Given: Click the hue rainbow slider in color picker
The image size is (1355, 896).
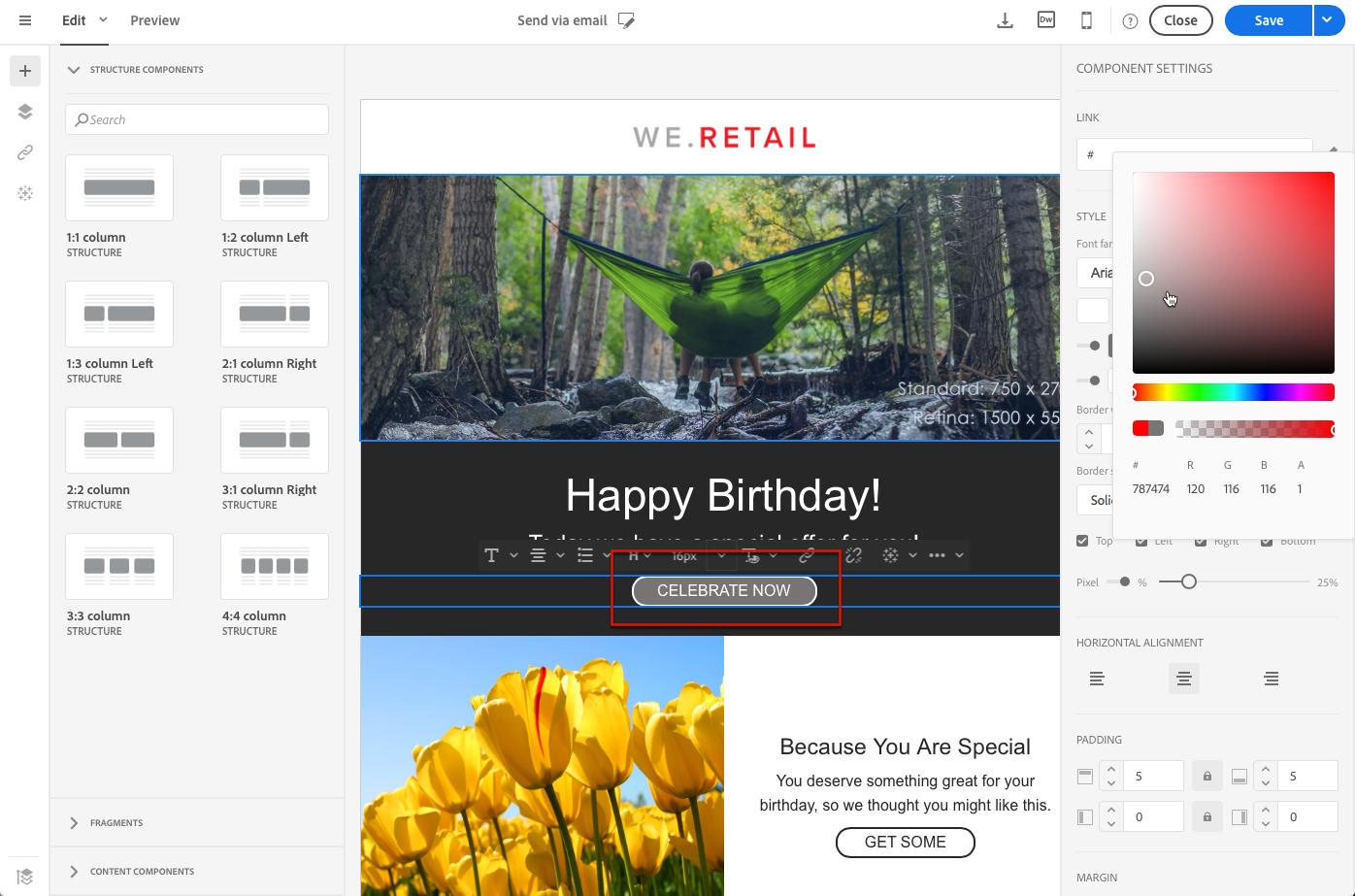Looking at the screenshot, I should point(1233,392).
